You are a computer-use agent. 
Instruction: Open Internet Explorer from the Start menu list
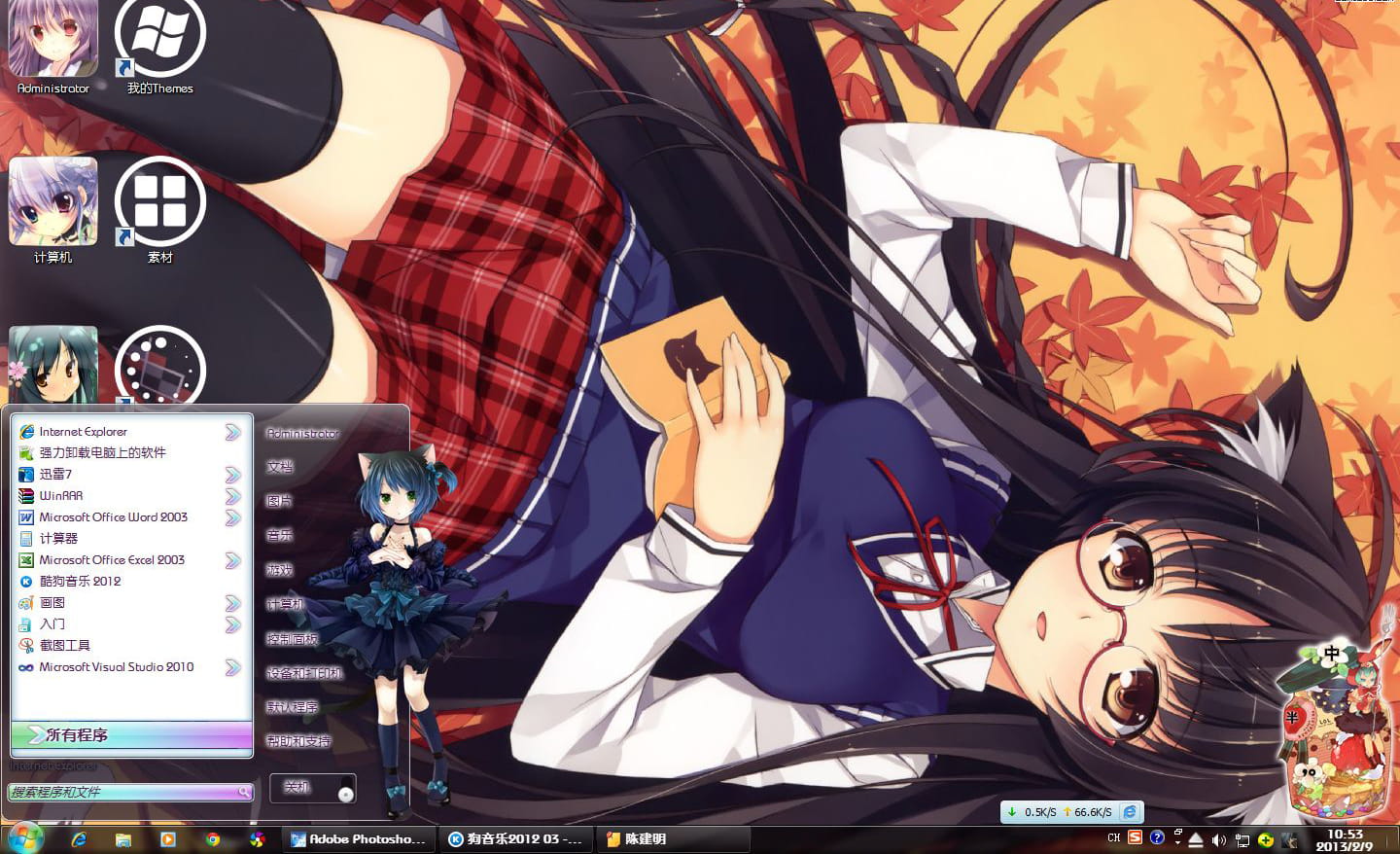point(83,432)
